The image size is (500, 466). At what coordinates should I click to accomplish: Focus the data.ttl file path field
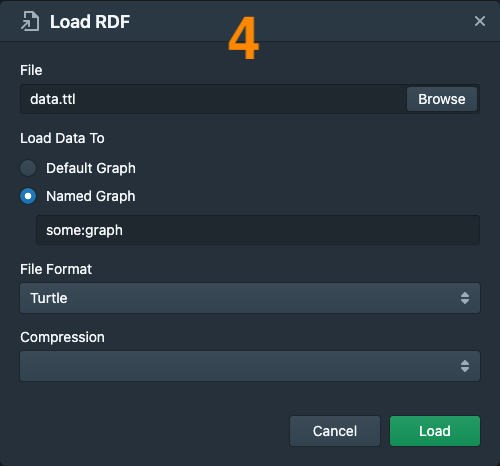213,99
